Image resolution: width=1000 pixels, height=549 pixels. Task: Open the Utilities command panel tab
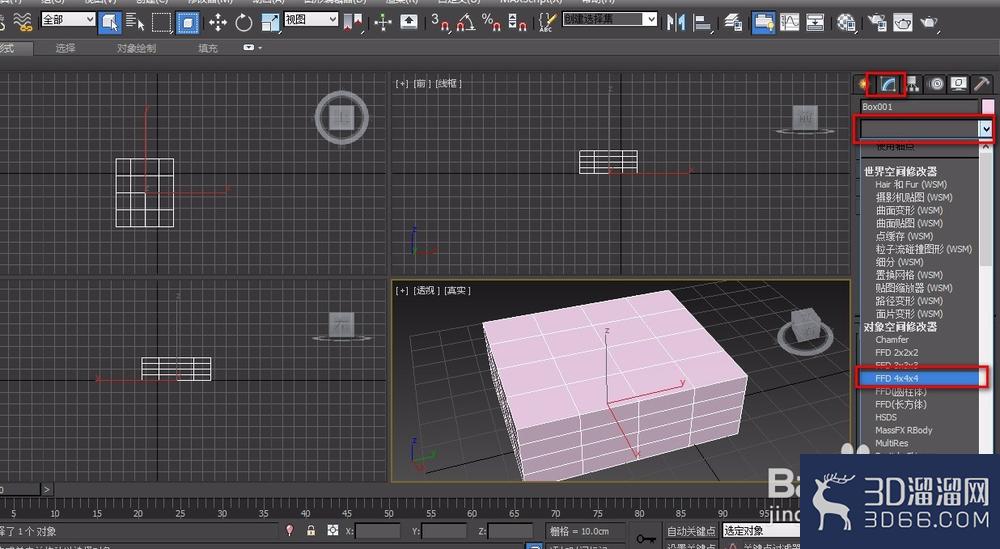(981, 84)
